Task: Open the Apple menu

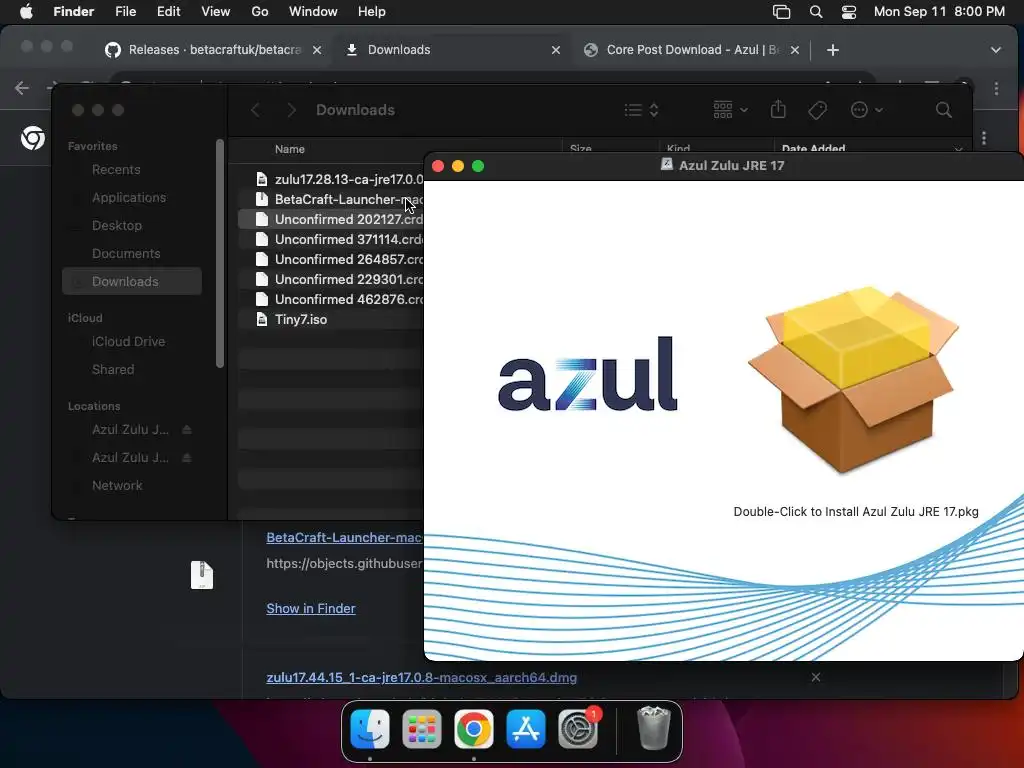Action: pos(26,12)
